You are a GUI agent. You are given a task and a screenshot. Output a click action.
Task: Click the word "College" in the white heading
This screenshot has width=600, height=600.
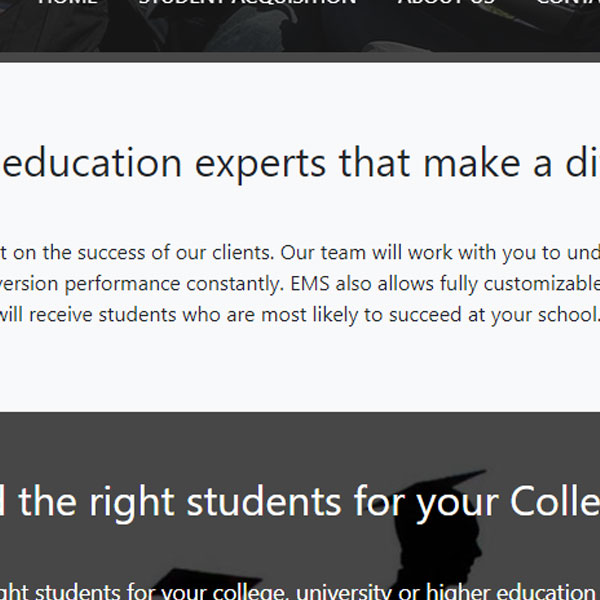tap(554, 500)
